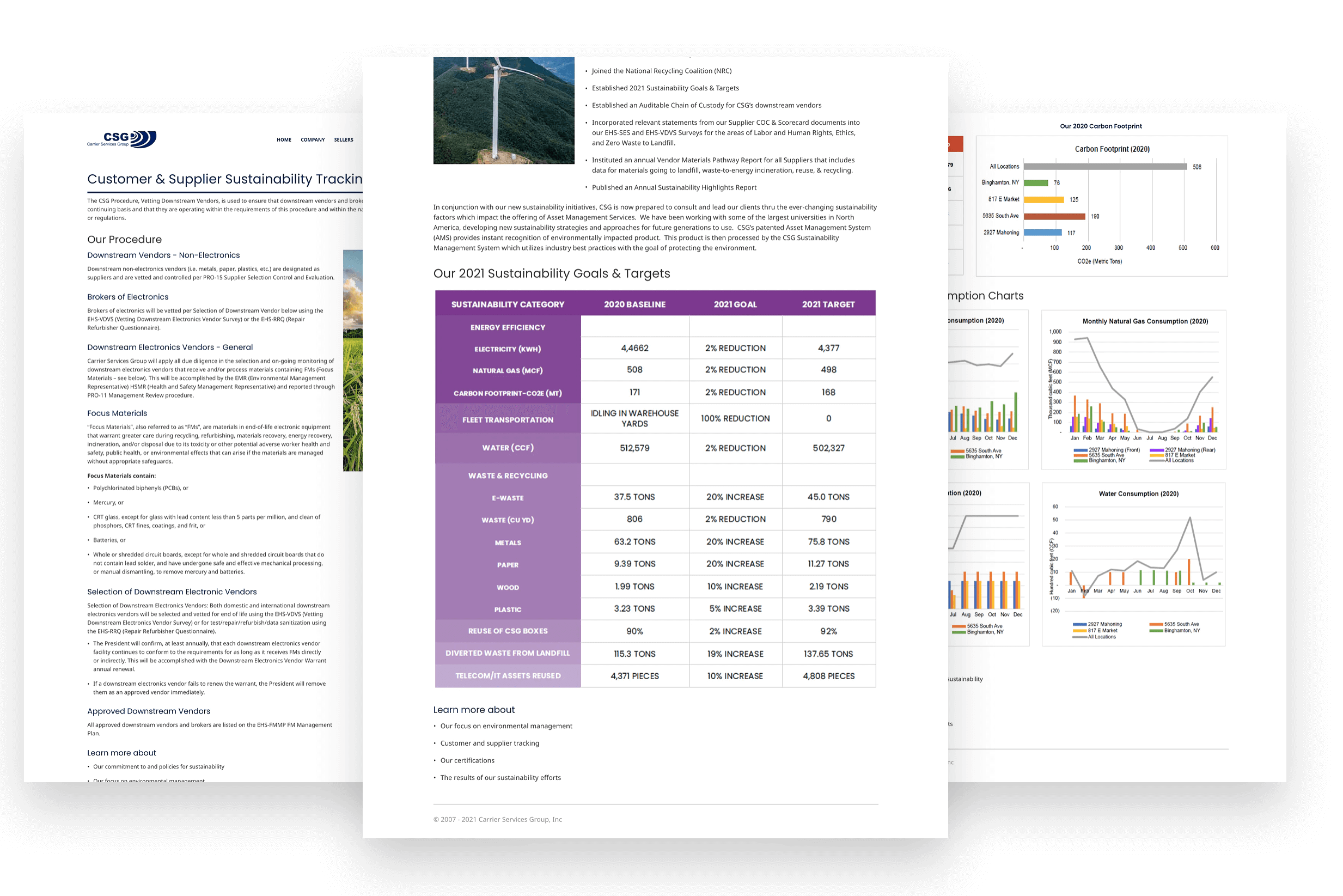
Task: Click the wind turbine photo
Action: click(x=503, y=110)
